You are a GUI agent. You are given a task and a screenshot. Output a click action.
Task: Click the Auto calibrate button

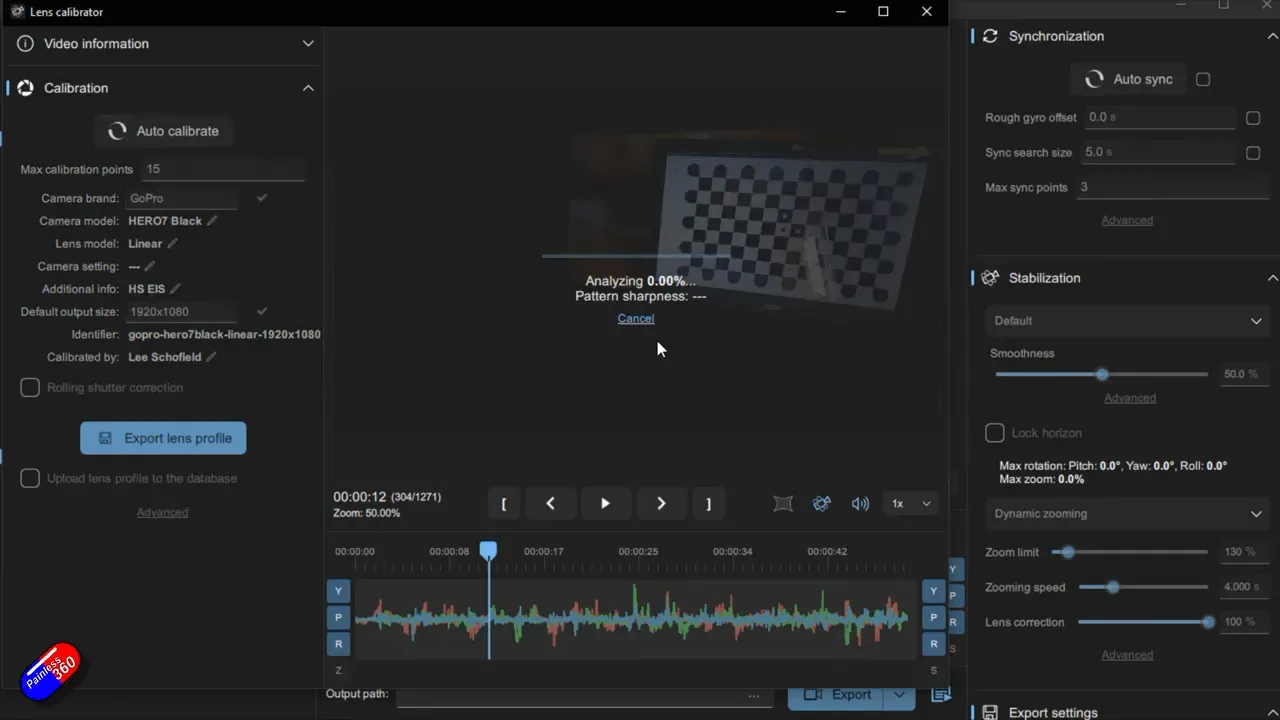click(x=163, y=131)
